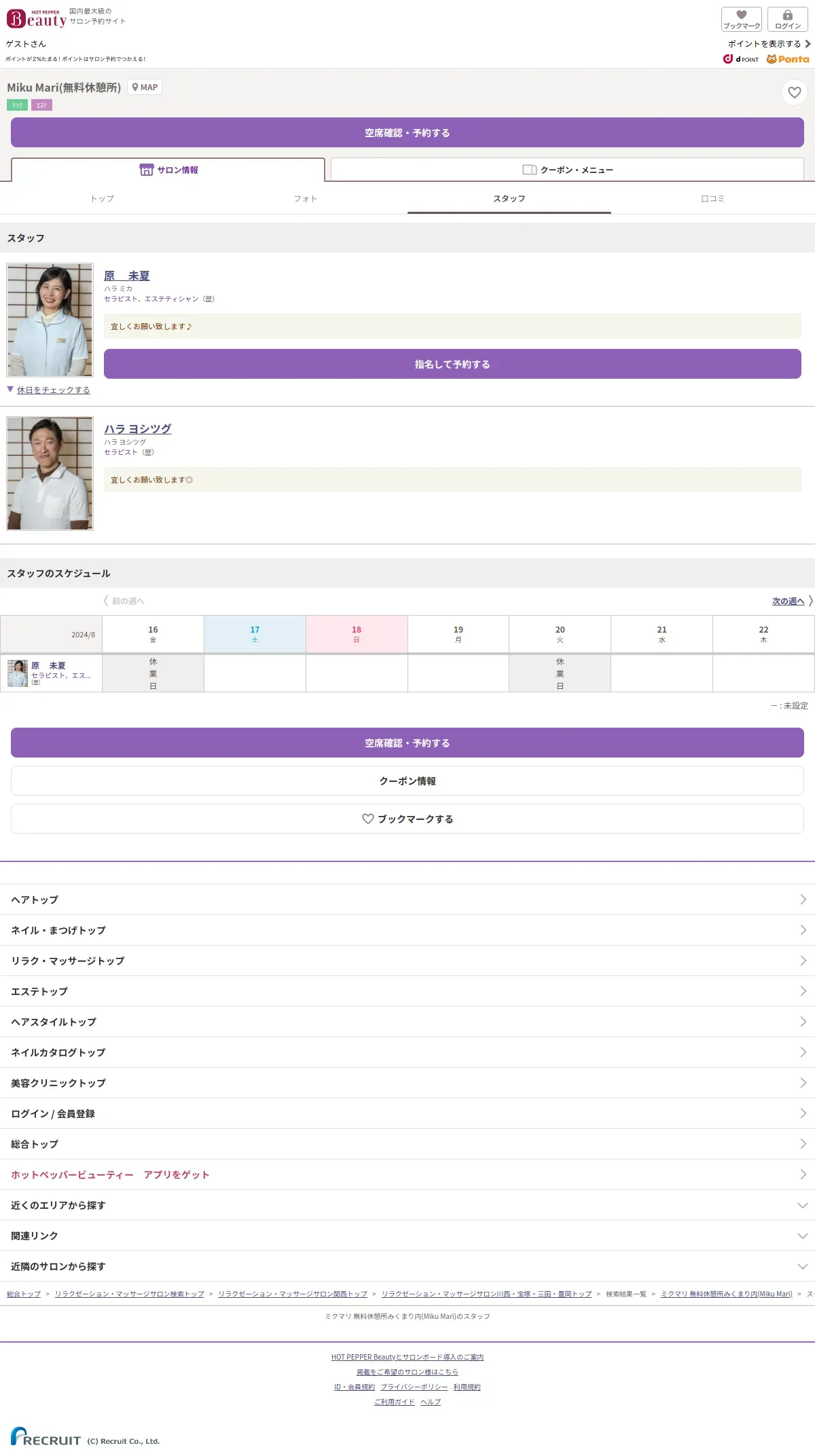The height and width of the screenshot is (1456, 815).
Task: Open ヘアトップ row
Action: [x=407, y=899]
